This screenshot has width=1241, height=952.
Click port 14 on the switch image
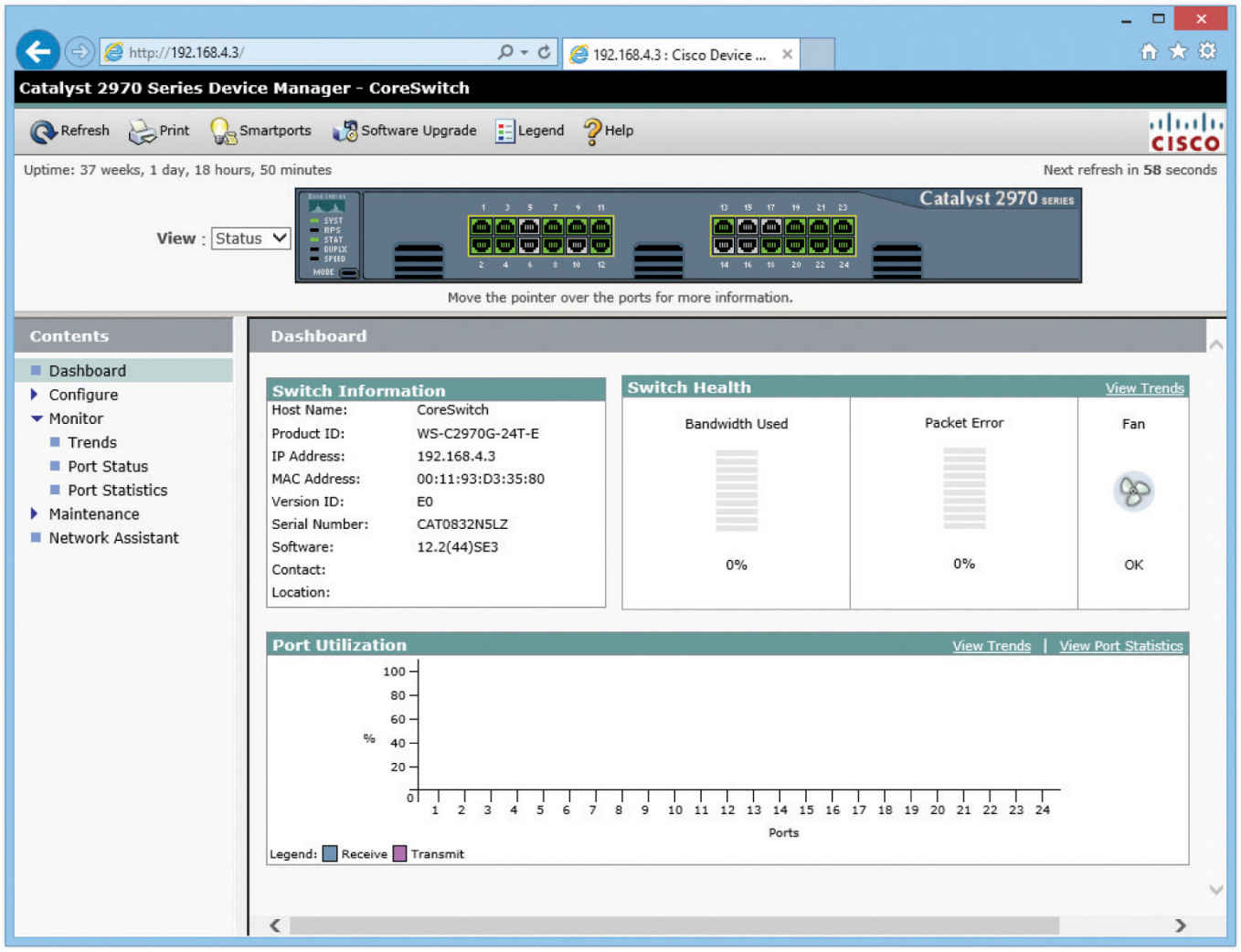pyautogui.click(x=724, y=245)
